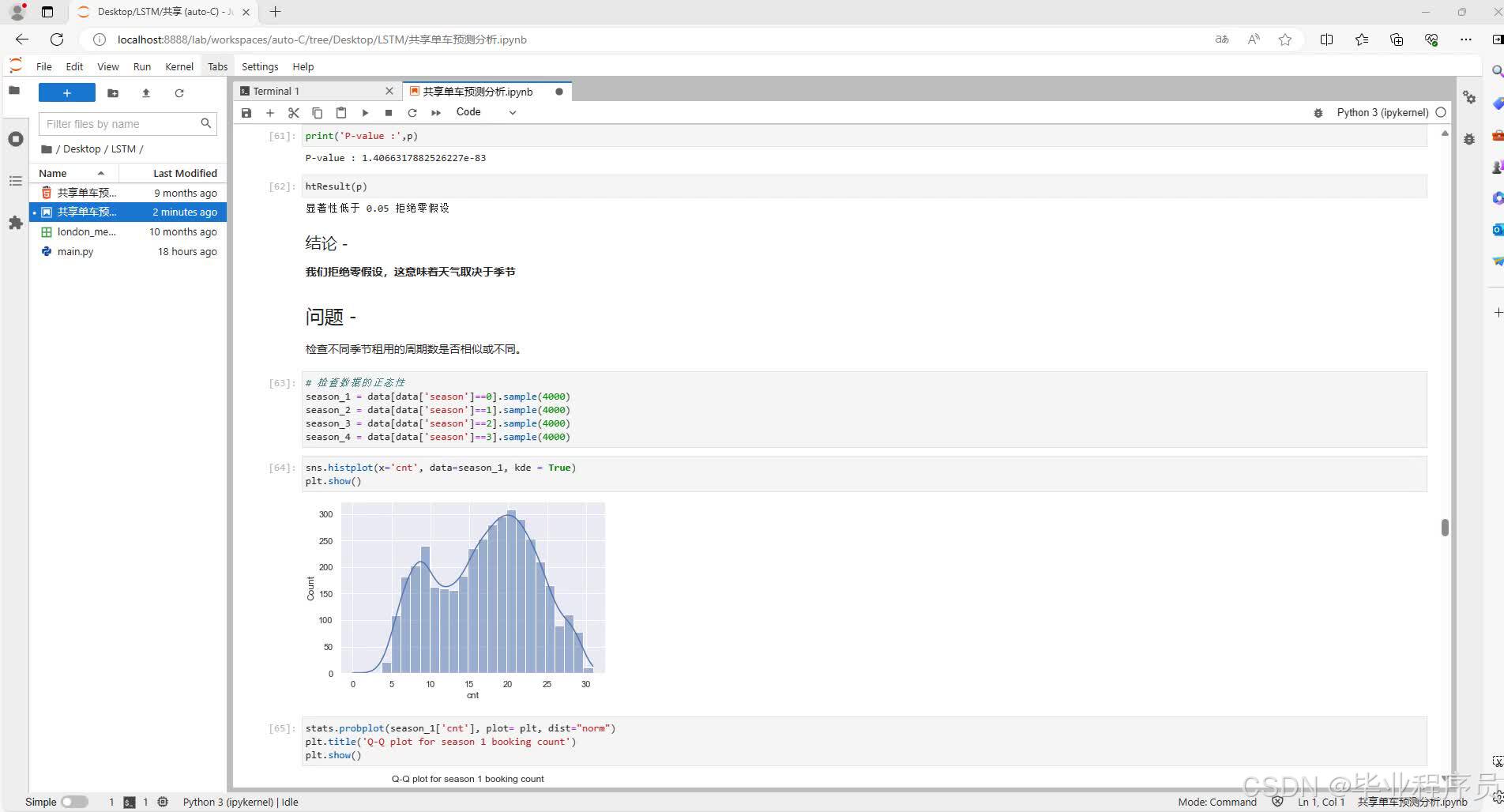Open london_me... CSV file
1504x812 pixels.
point(128,231)
